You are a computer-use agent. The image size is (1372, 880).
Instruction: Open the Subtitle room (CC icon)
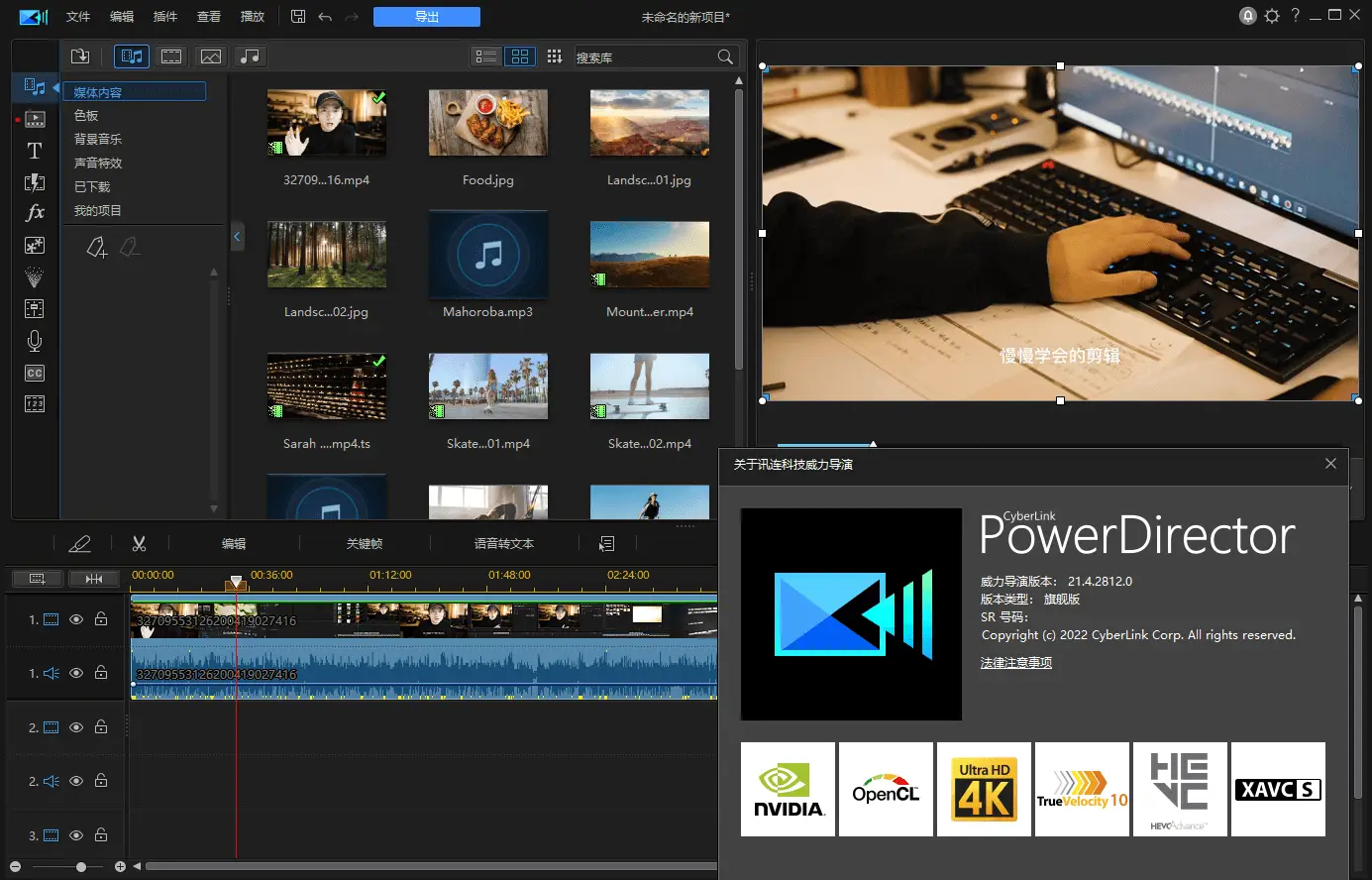coord(34,373)
